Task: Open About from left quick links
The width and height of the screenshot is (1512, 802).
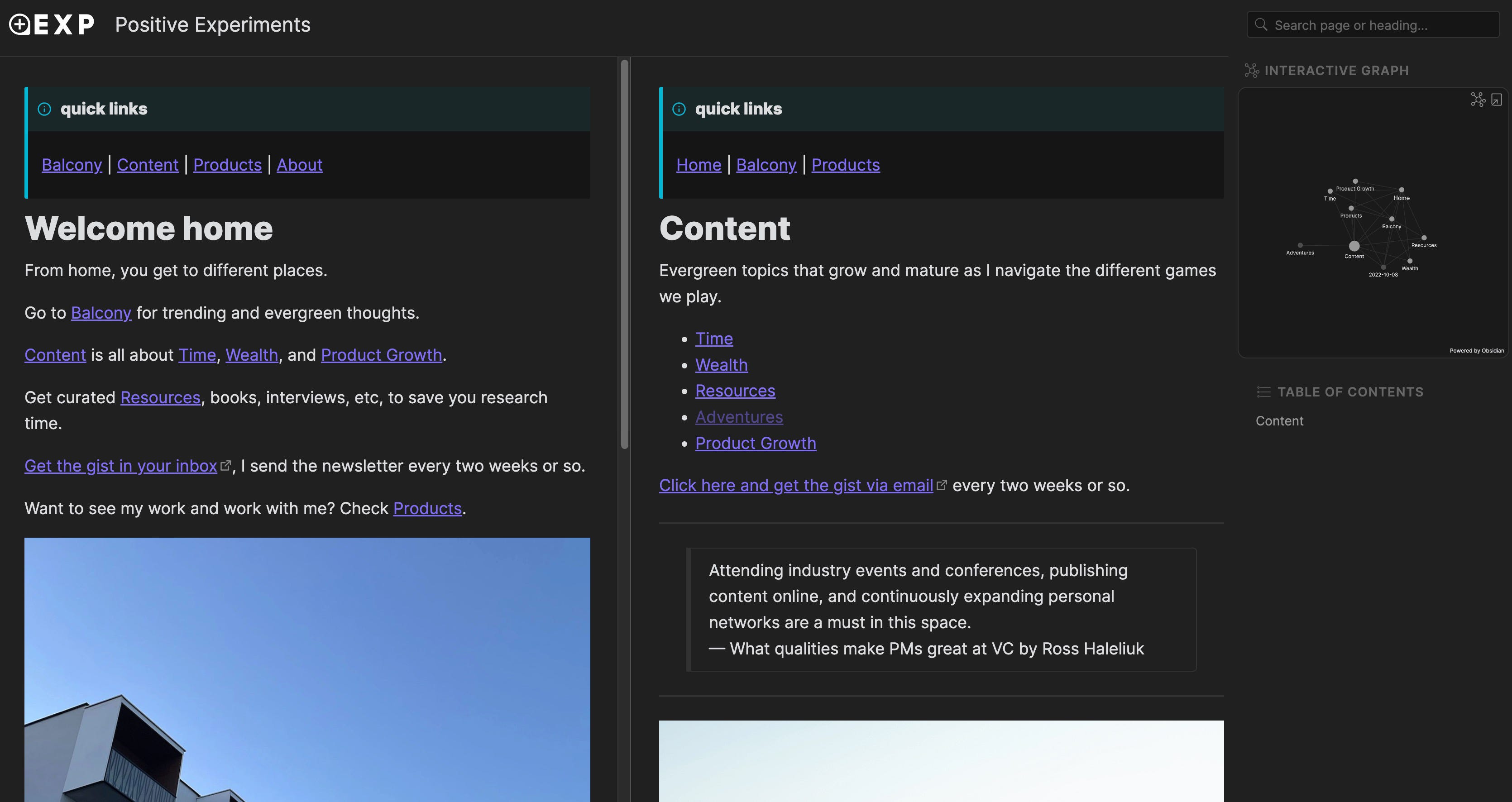Action: tap(299, 165)
